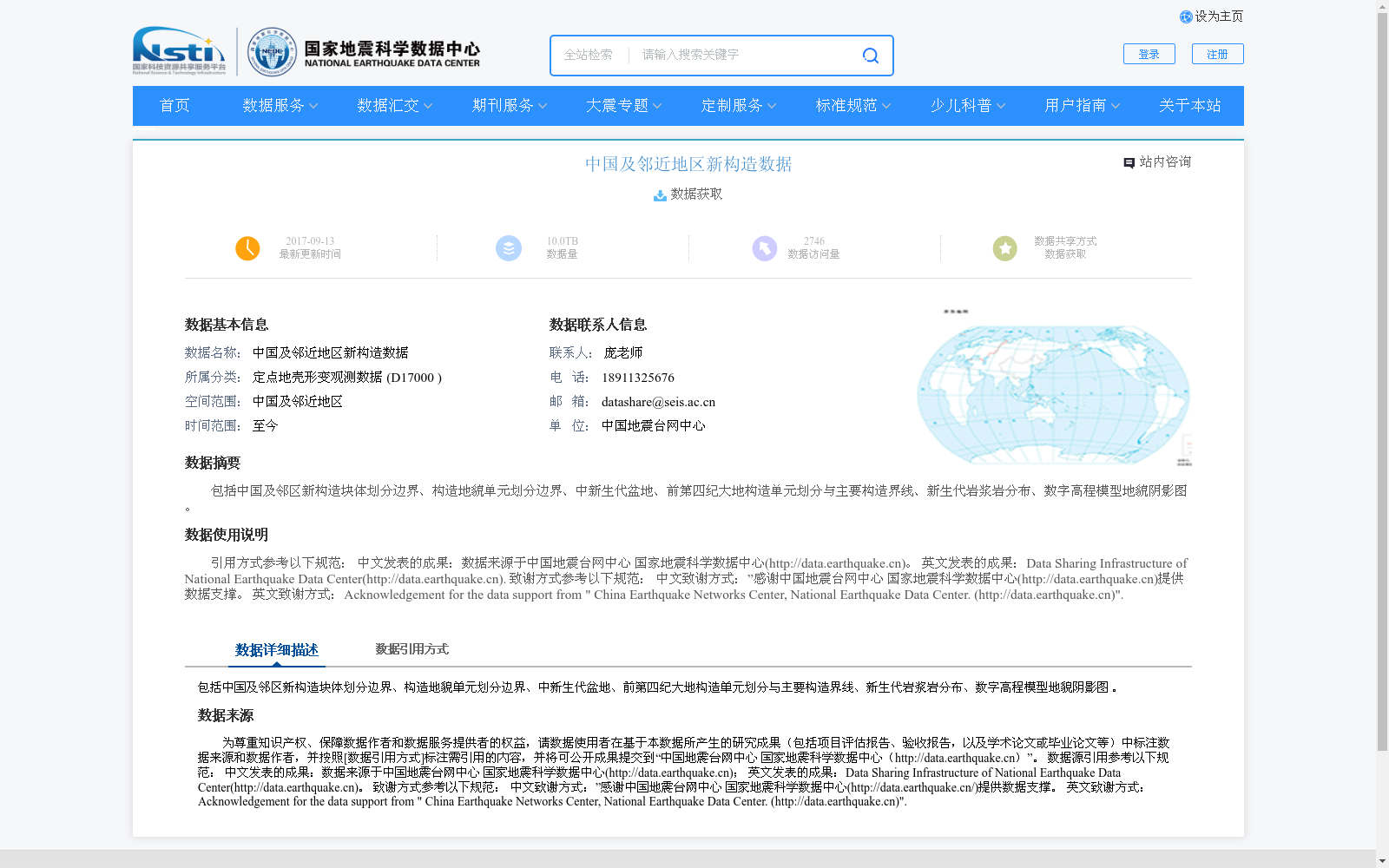Viewport: 1389px width, 868px height.
Task: Click the NSTI logo
Action: point(179,50)
